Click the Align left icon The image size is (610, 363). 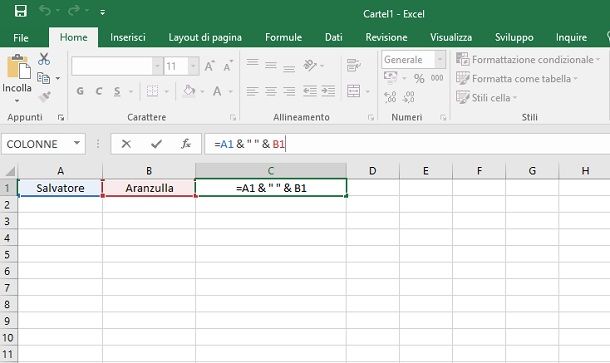[252, 91]
